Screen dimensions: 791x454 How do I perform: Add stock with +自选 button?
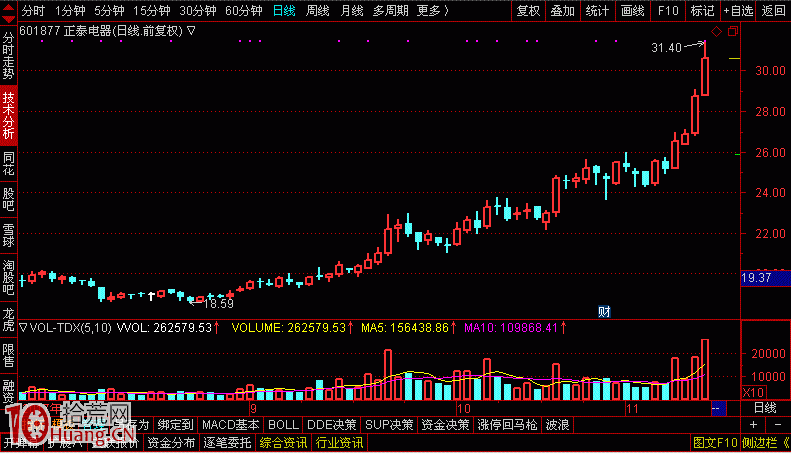[738, 11]
